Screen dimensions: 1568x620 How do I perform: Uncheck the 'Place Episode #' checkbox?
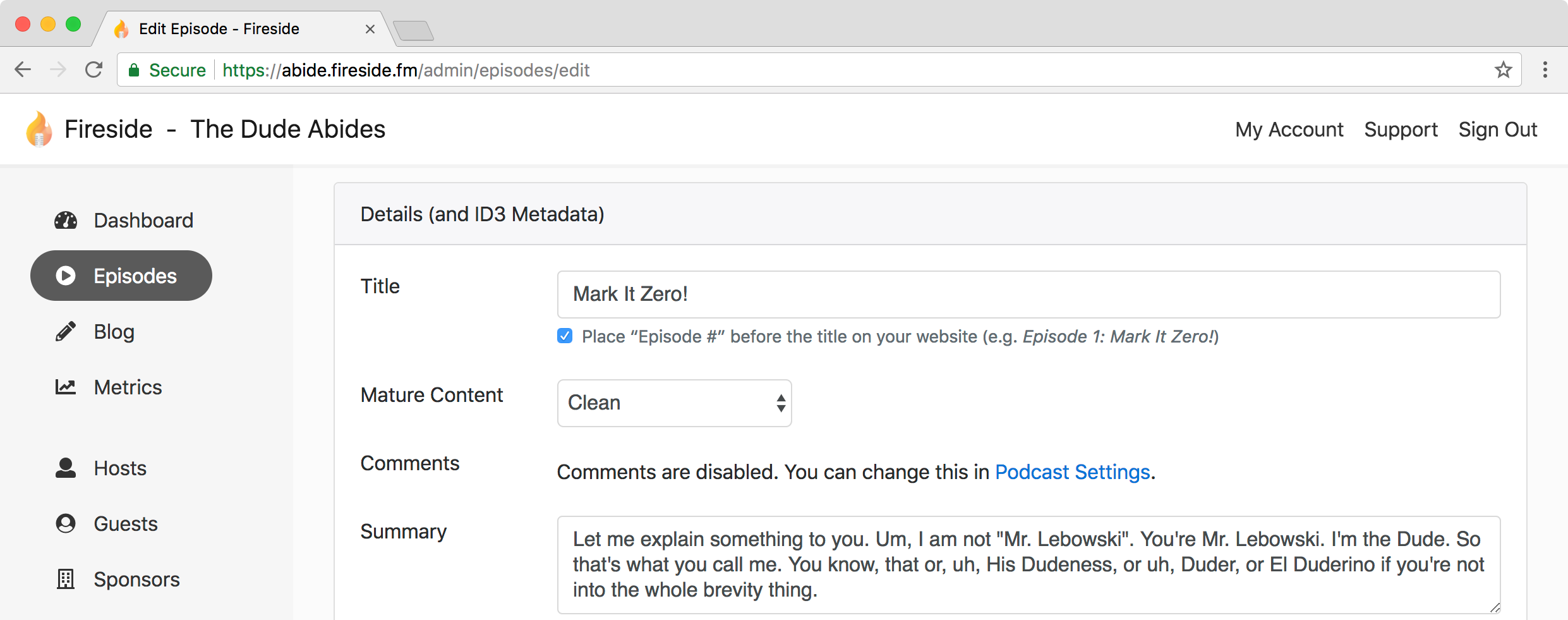(565, 336)
